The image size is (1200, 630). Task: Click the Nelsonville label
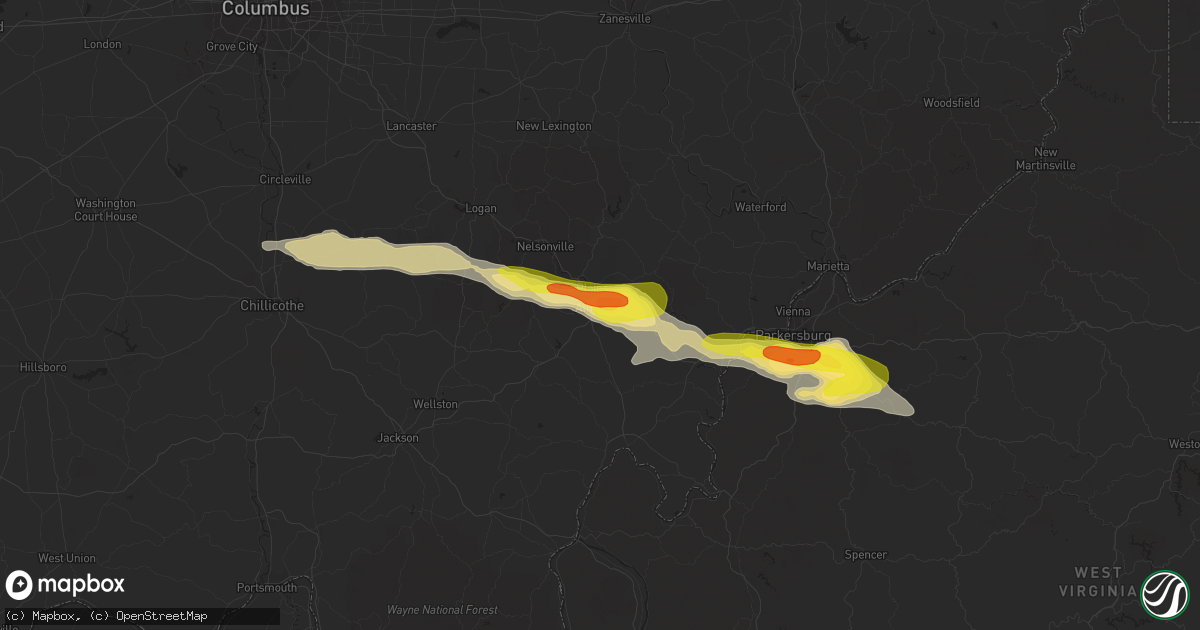545,246
